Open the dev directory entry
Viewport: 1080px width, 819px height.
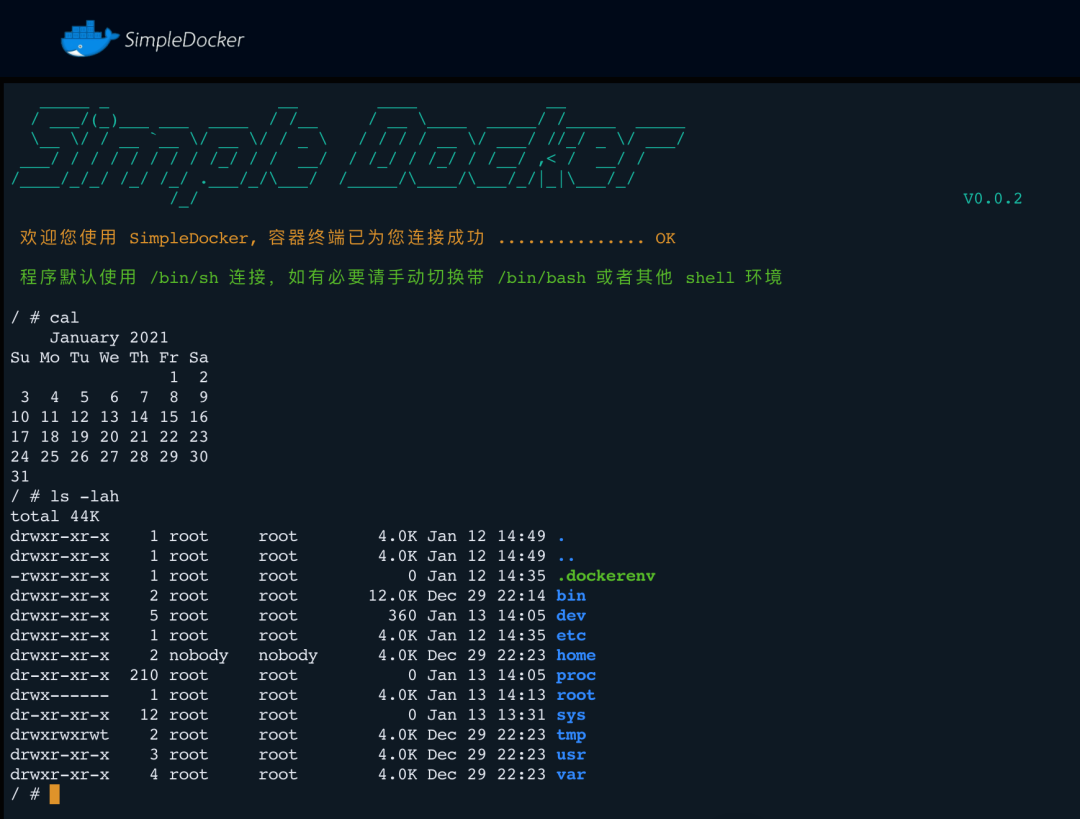570,615
